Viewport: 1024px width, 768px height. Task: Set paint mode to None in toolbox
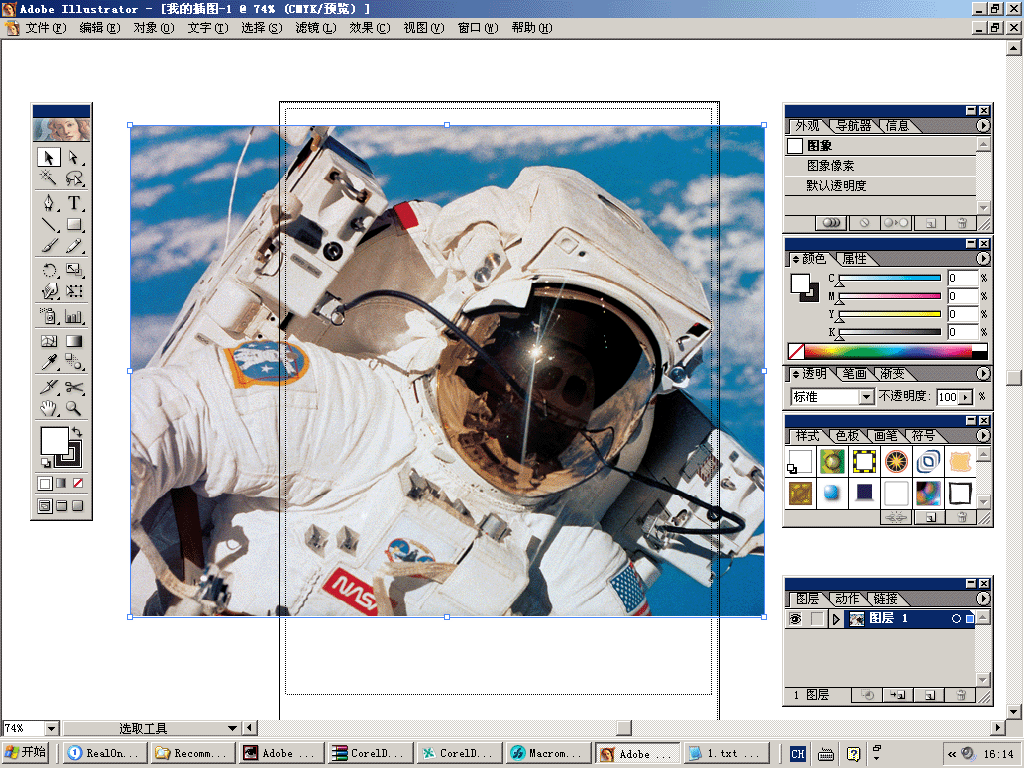(x=78, y=484)
